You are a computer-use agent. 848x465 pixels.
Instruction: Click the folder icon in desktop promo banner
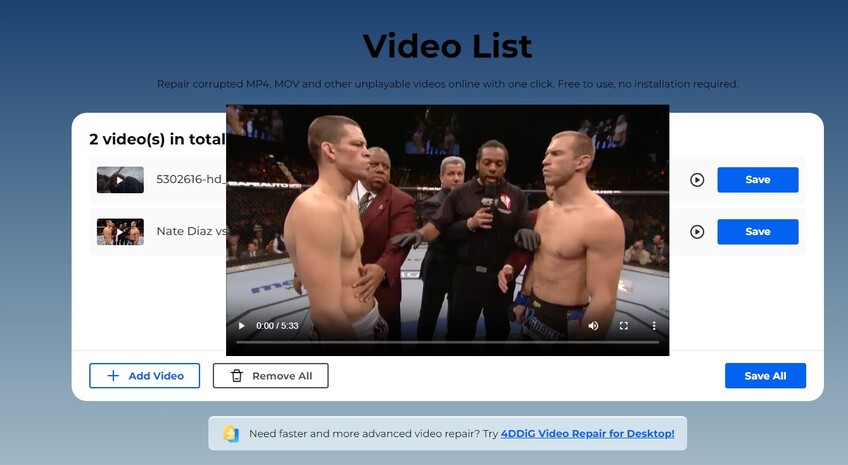[231, 434]
